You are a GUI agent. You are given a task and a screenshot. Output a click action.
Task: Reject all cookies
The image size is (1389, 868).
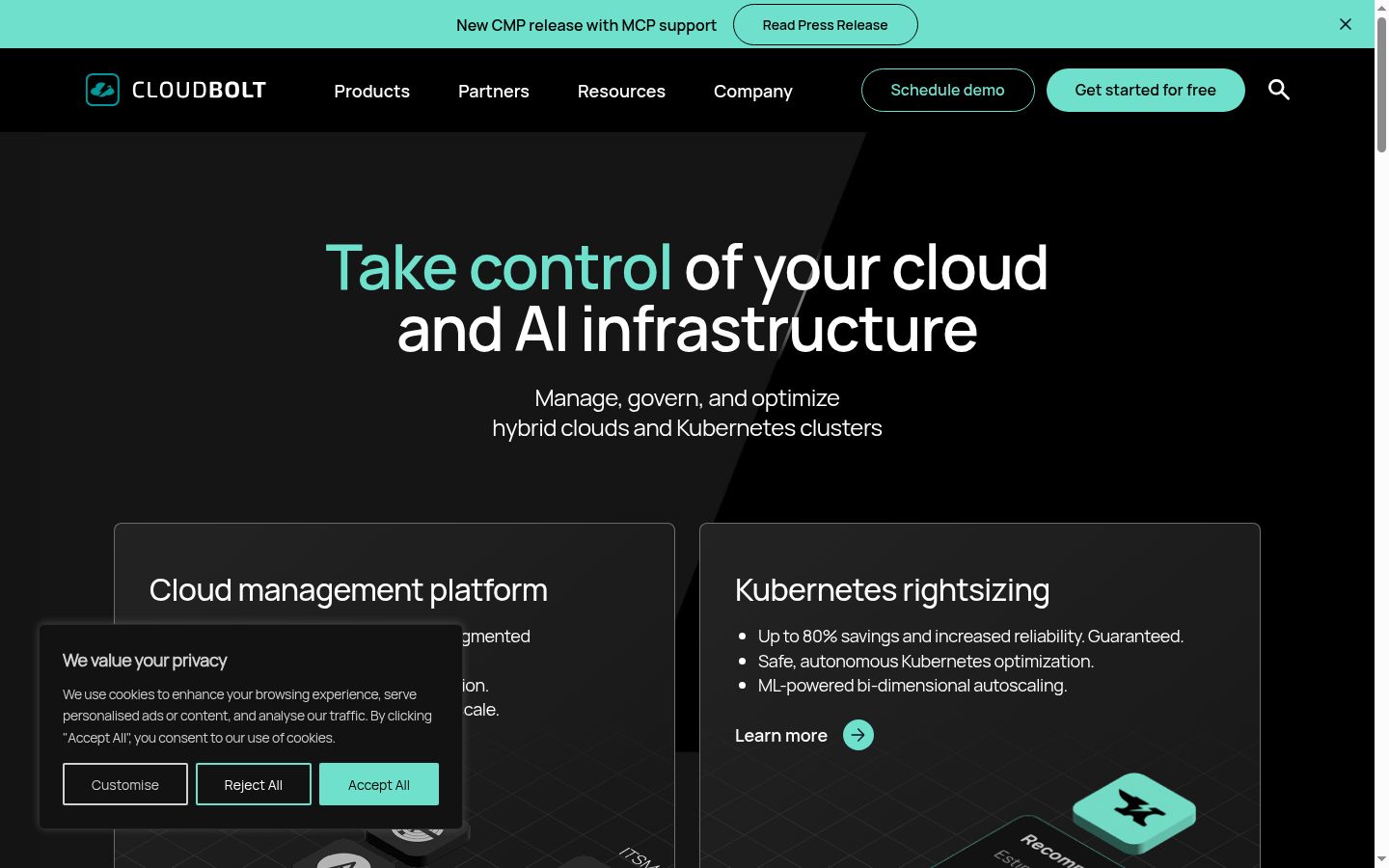(254, 784)
